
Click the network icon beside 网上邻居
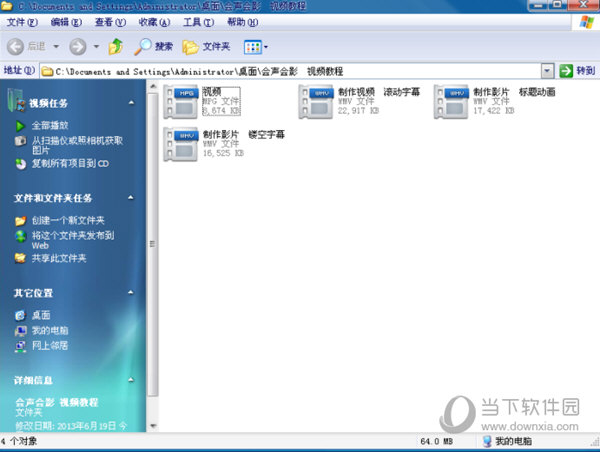click(x=20, y=346)
